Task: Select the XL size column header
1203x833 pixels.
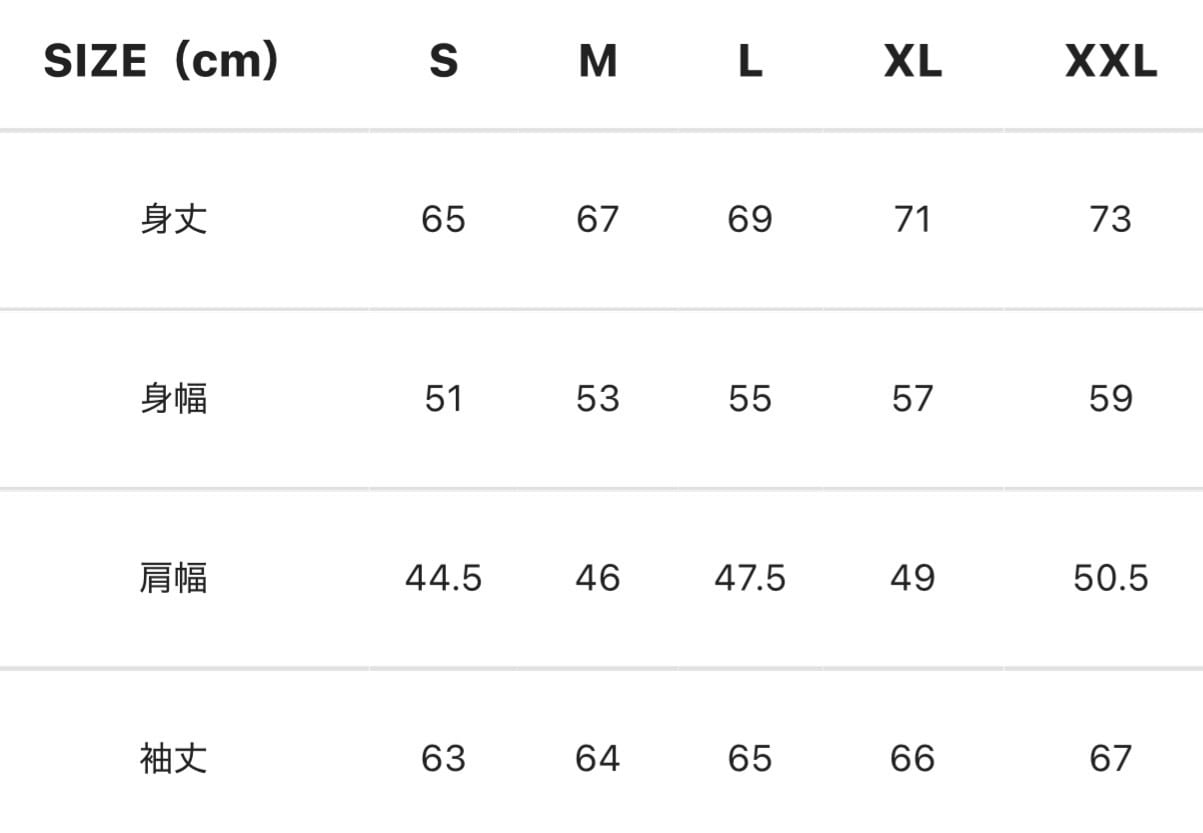Action: tap(912, 62)
